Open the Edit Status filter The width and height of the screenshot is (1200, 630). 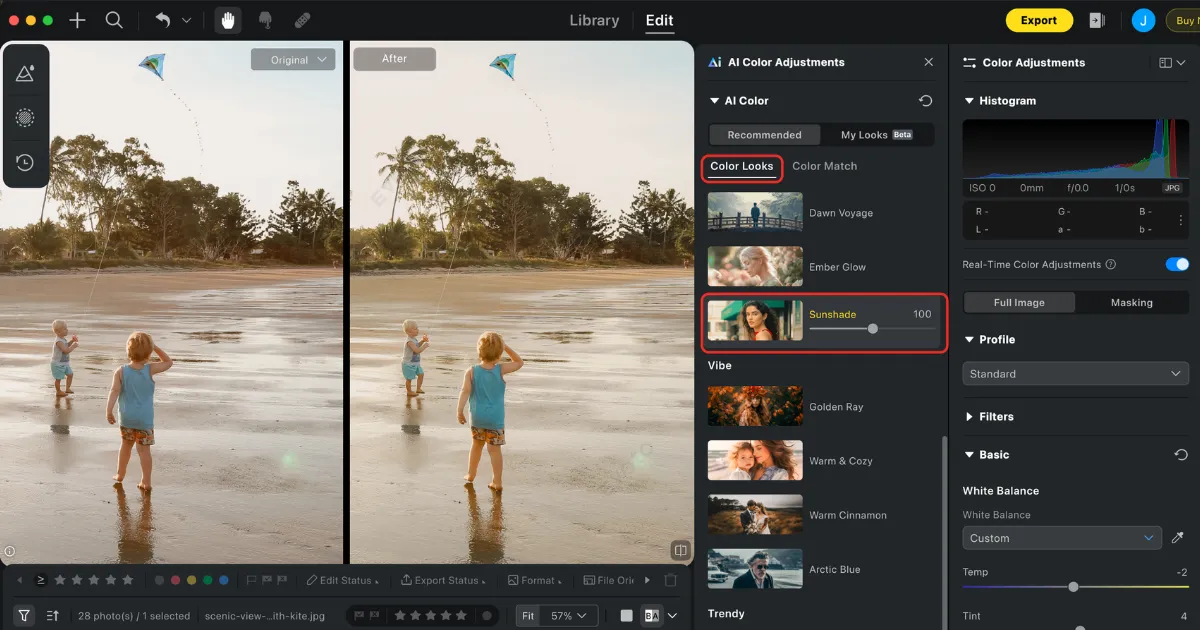[x=342, y=580]
